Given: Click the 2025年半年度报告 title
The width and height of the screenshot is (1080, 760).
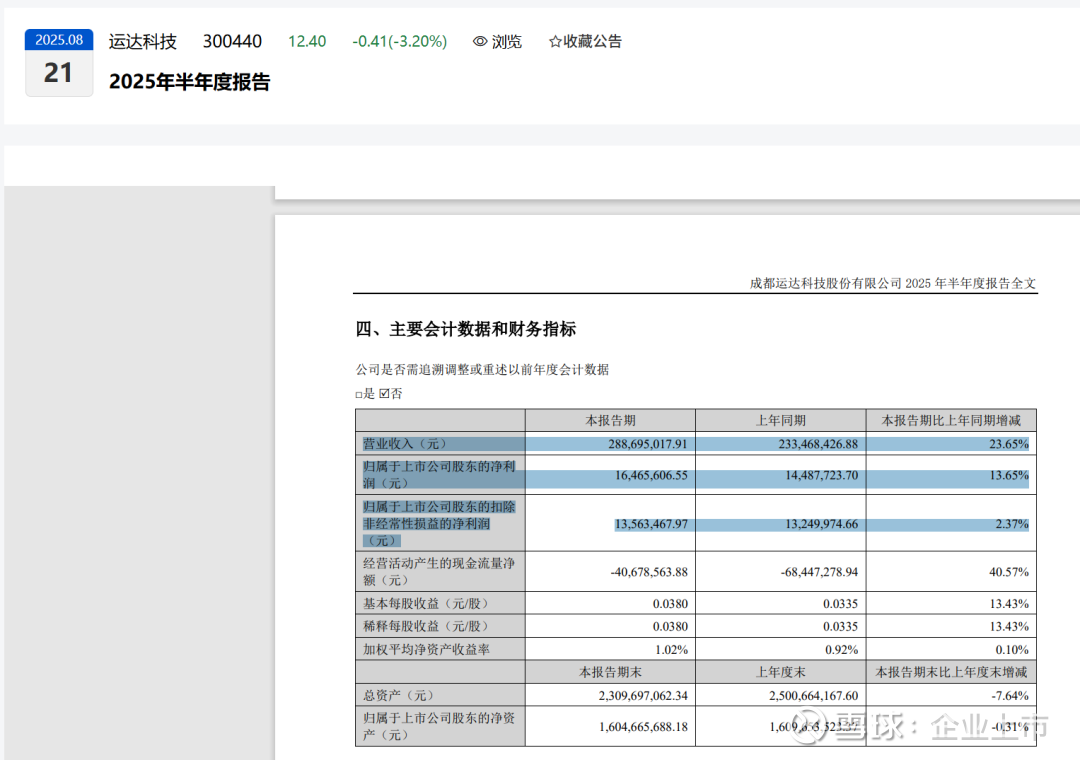Looking at the screenshot, I should tap(189, 83).
